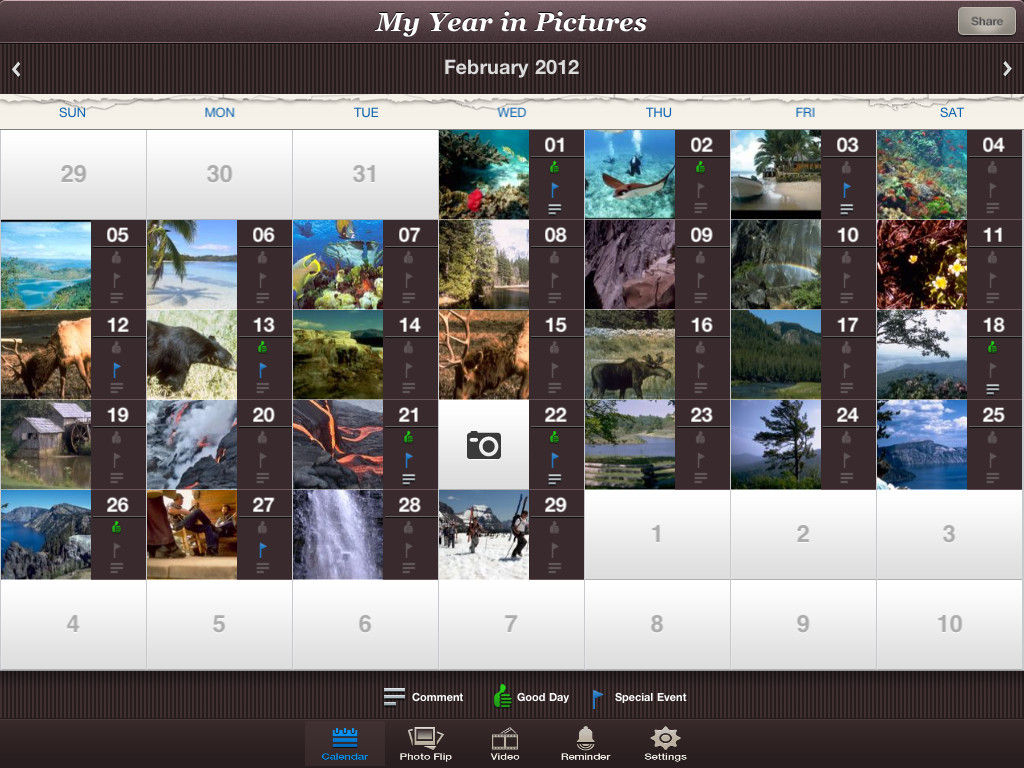Toggle the good day thumbs-up on day 02

click(x=701, y=168)
